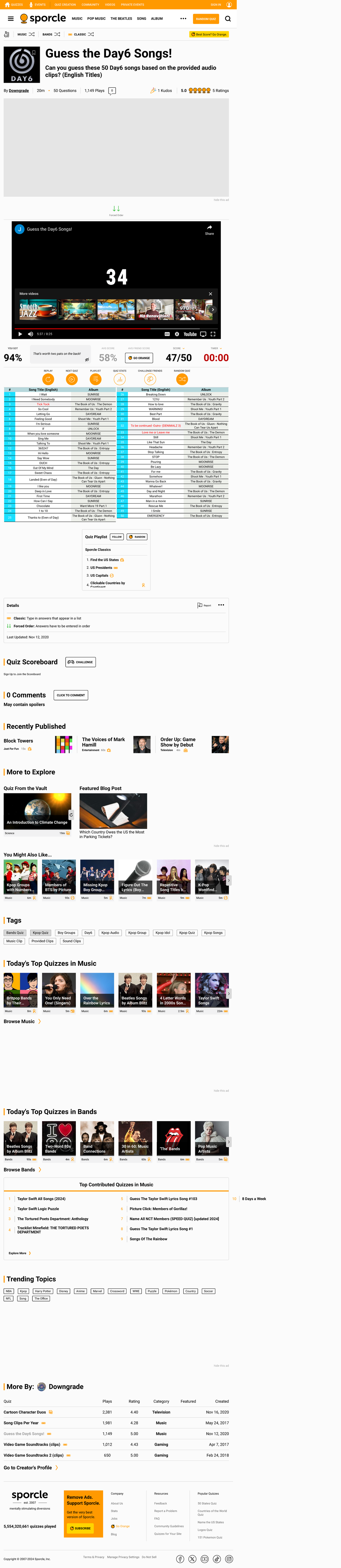Screen dimensions: 341x1568
Task: Open Find the US States playlist item
Action: [105, 560]
